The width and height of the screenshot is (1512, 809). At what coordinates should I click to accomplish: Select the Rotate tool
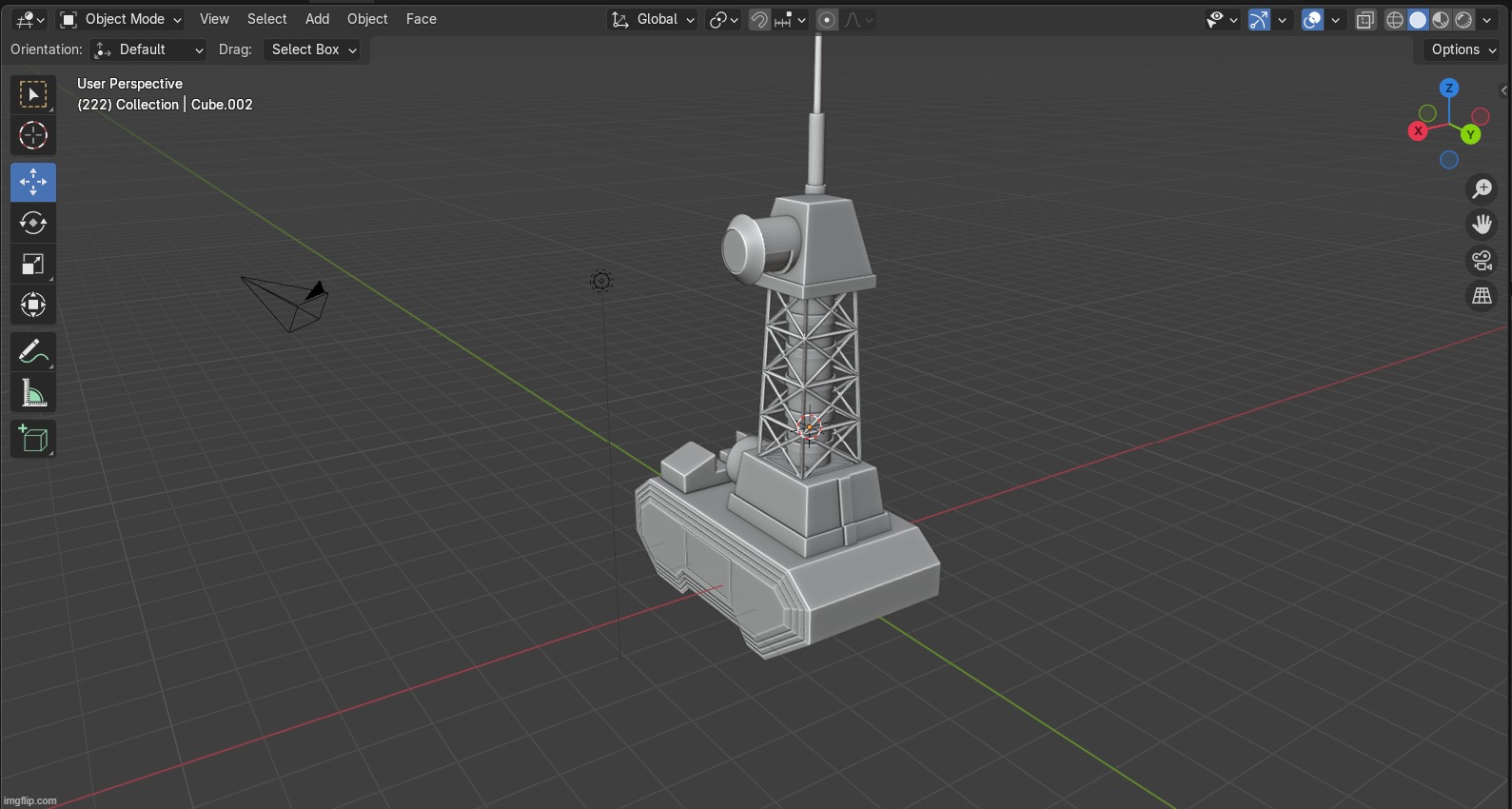tap(33, 223)
